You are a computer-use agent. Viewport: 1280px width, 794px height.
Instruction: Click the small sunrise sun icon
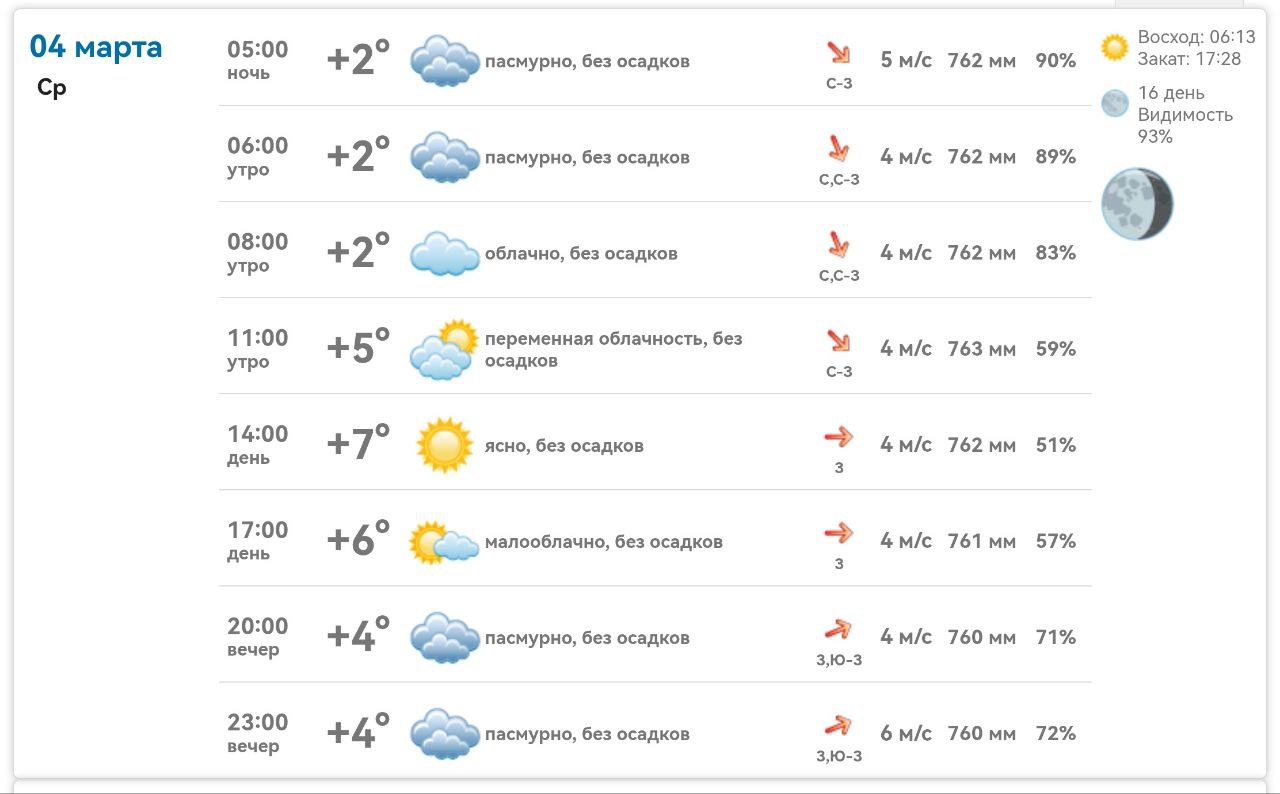(x=1114, y=47)
